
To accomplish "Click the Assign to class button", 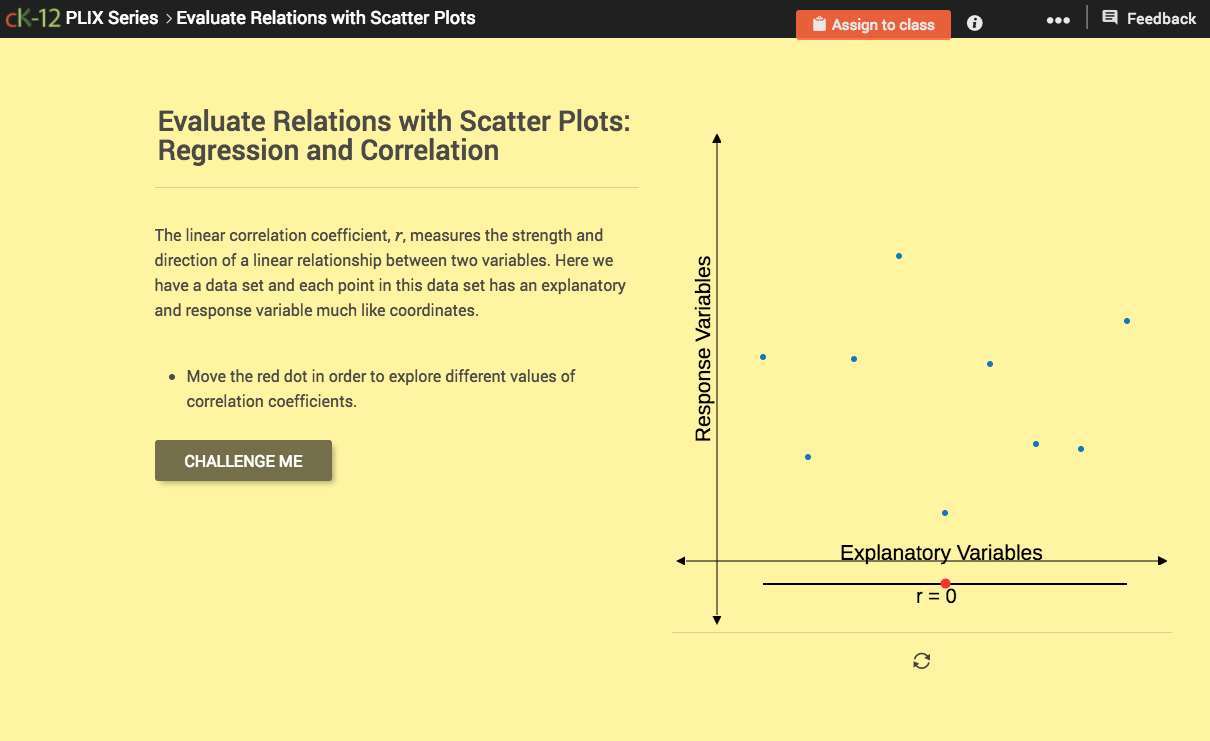I will pyautogui.click(x=873, y=24).
